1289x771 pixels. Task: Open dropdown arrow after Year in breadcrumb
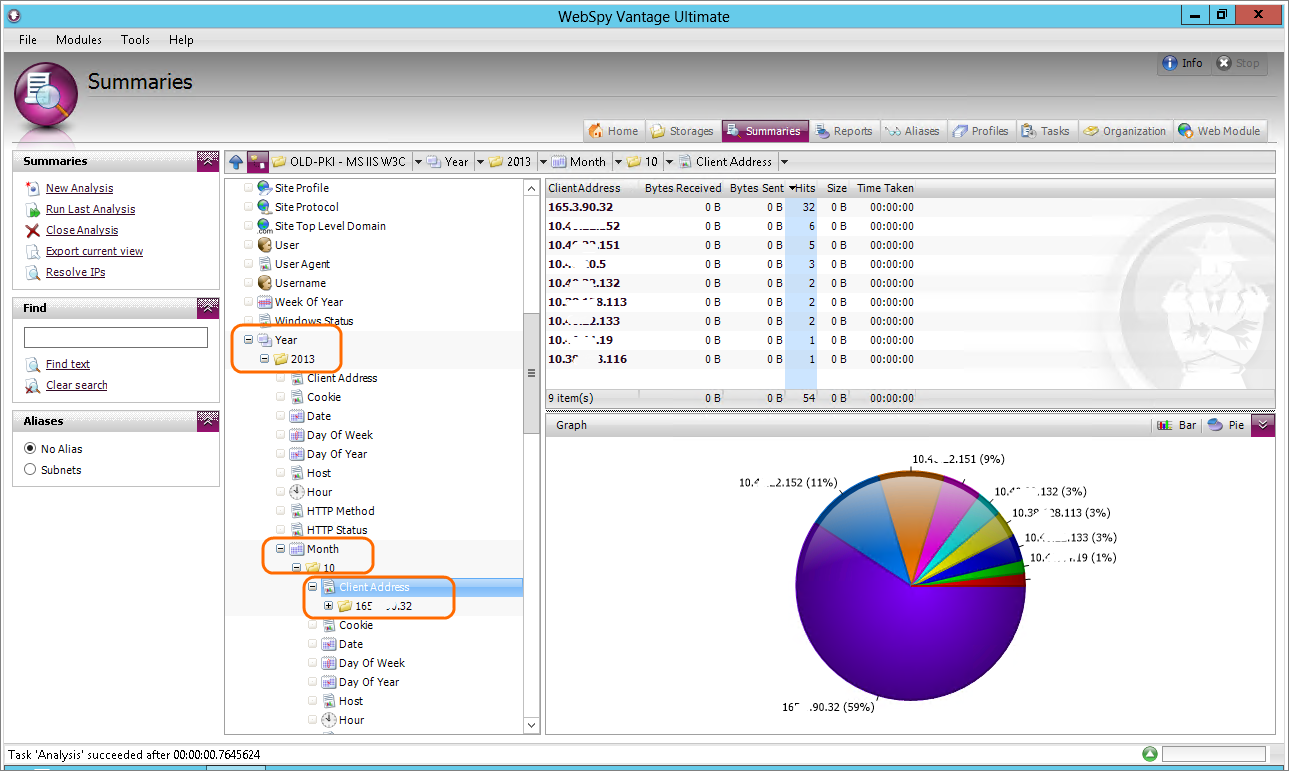coord(480,161)
